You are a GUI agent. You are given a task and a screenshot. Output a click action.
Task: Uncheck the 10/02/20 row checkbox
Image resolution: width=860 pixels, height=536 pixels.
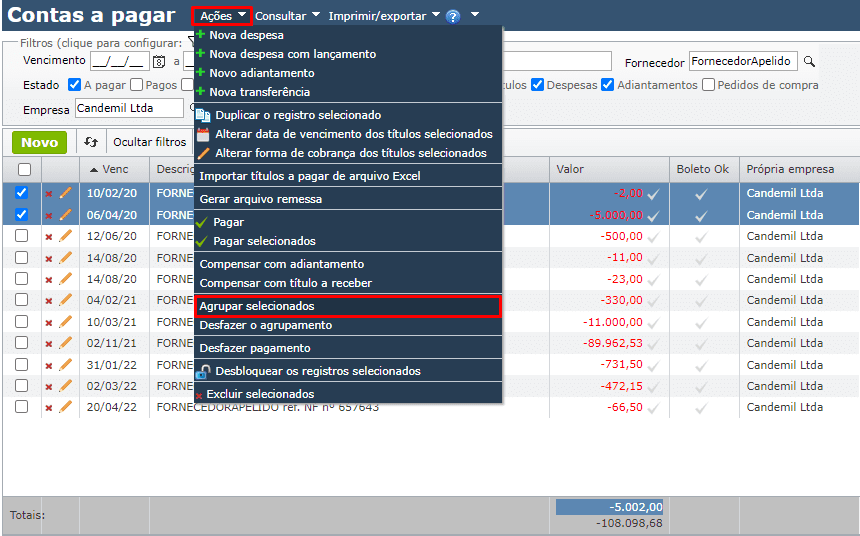[21, 193]
